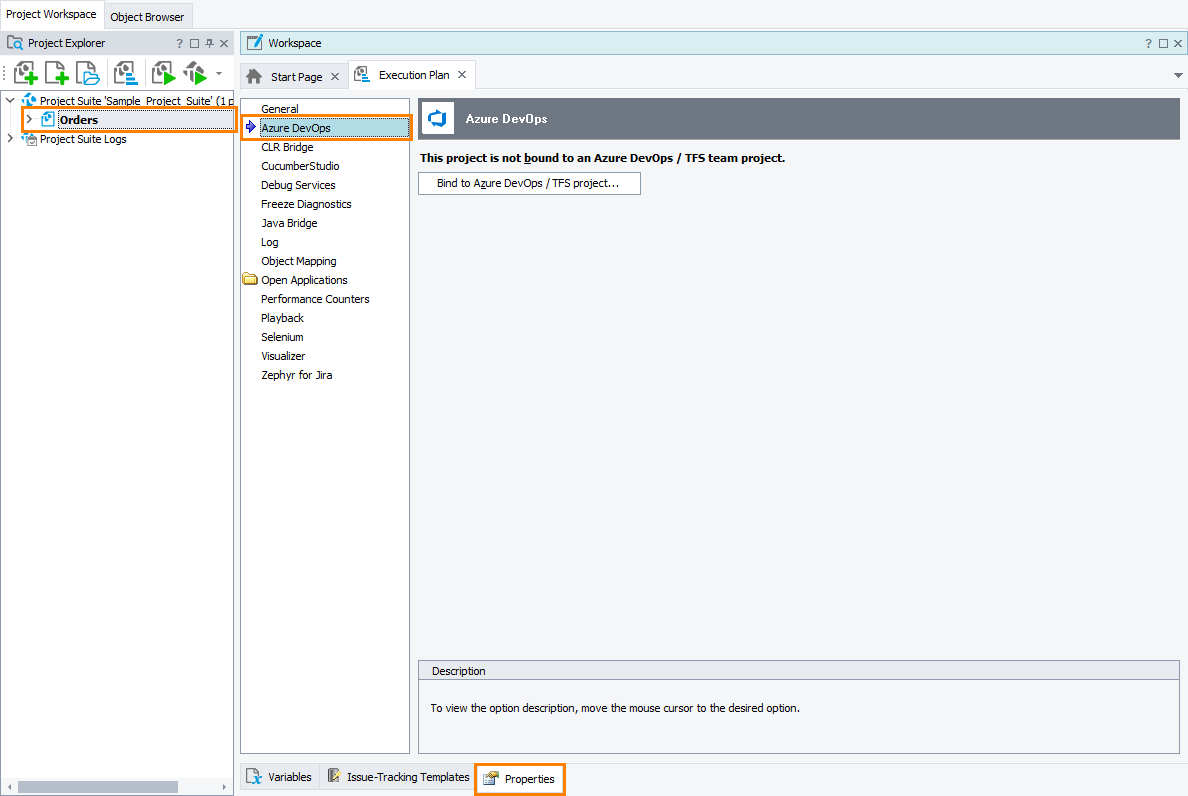This screenshot has width=1188, height=796.
Task: Click the Azure DevOps logo icon
Action: tap(436, 118)
